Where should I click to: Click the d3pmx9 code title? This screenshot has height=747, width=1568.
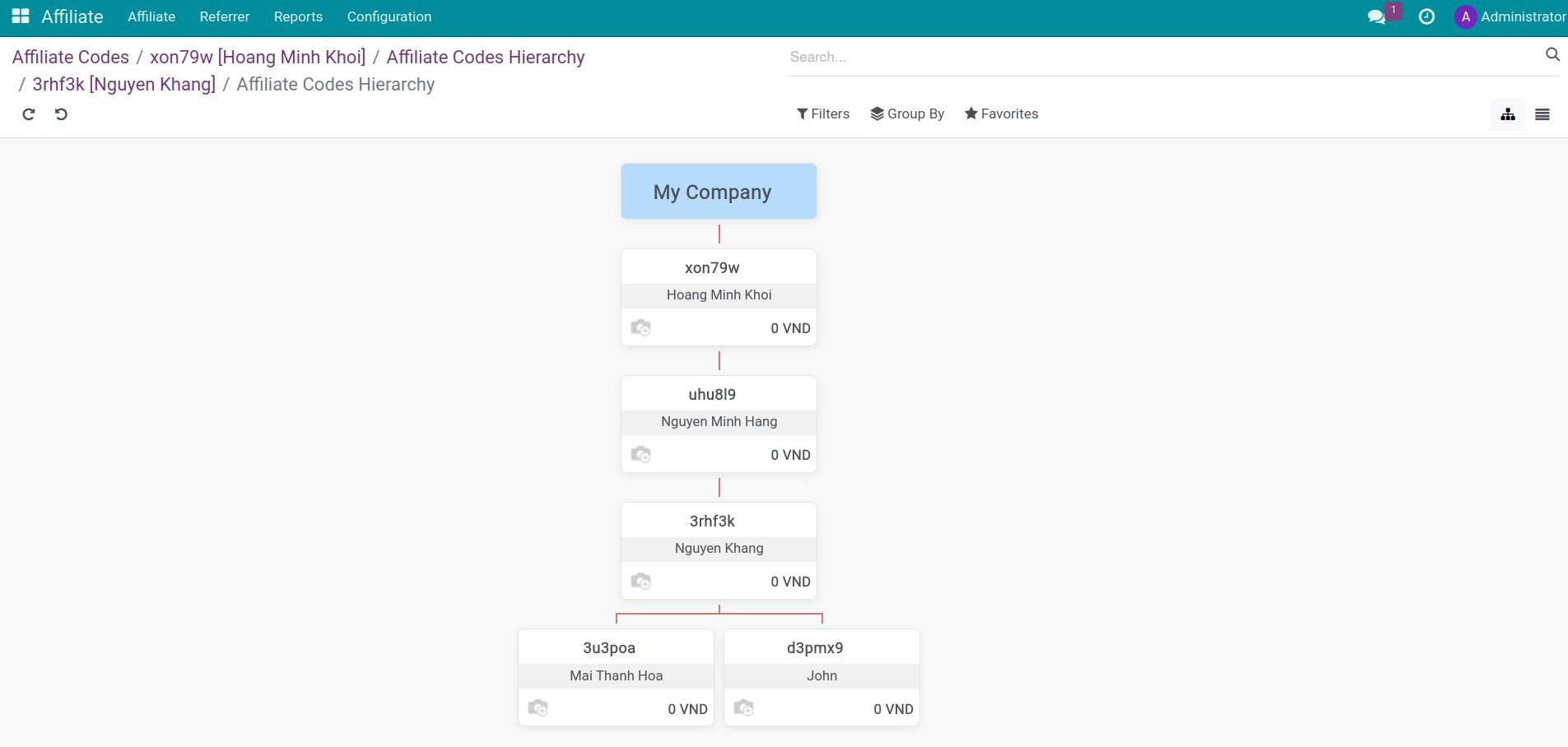click(815, 647)
